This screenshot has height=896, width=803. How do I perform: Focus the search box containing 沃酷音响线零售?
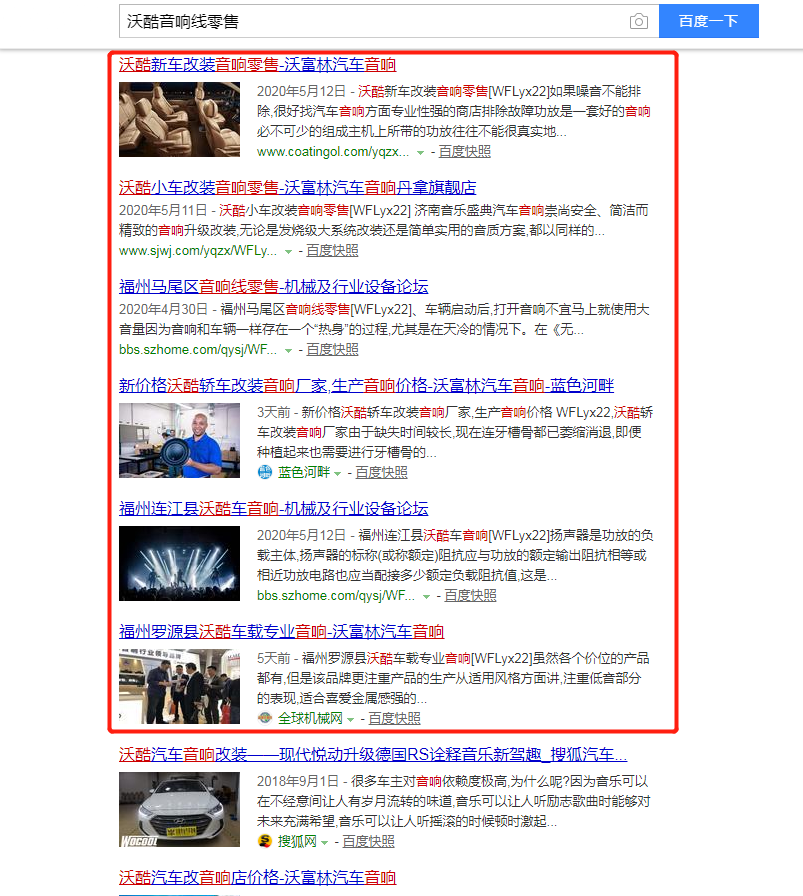coord(370,21)
